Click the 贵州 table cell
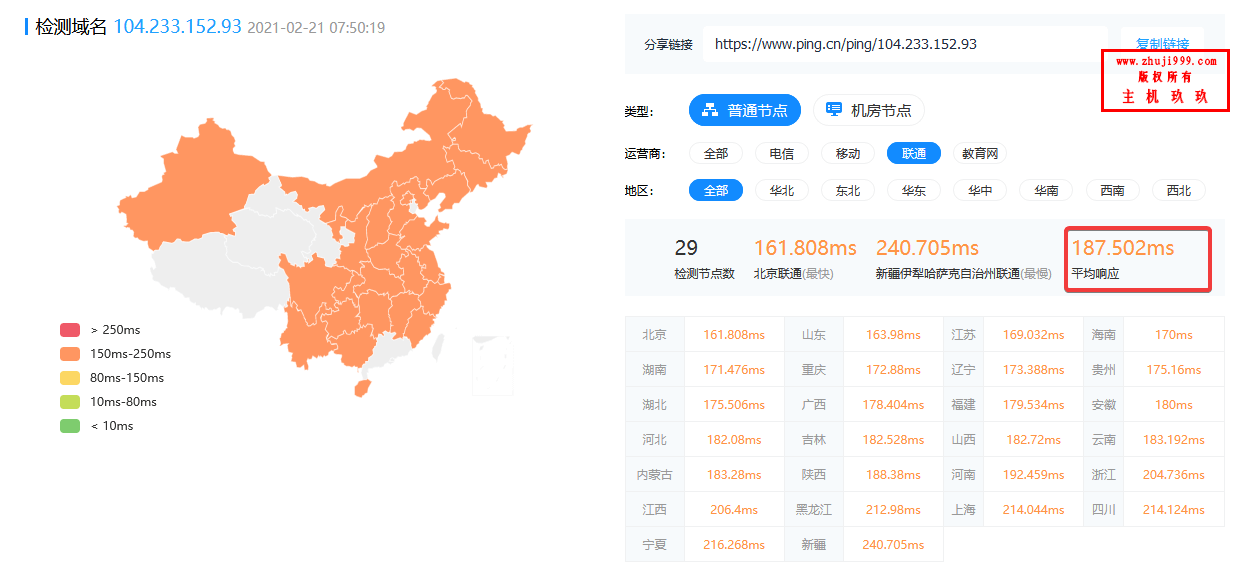 pyautogui.click(x=1104, y=370)
